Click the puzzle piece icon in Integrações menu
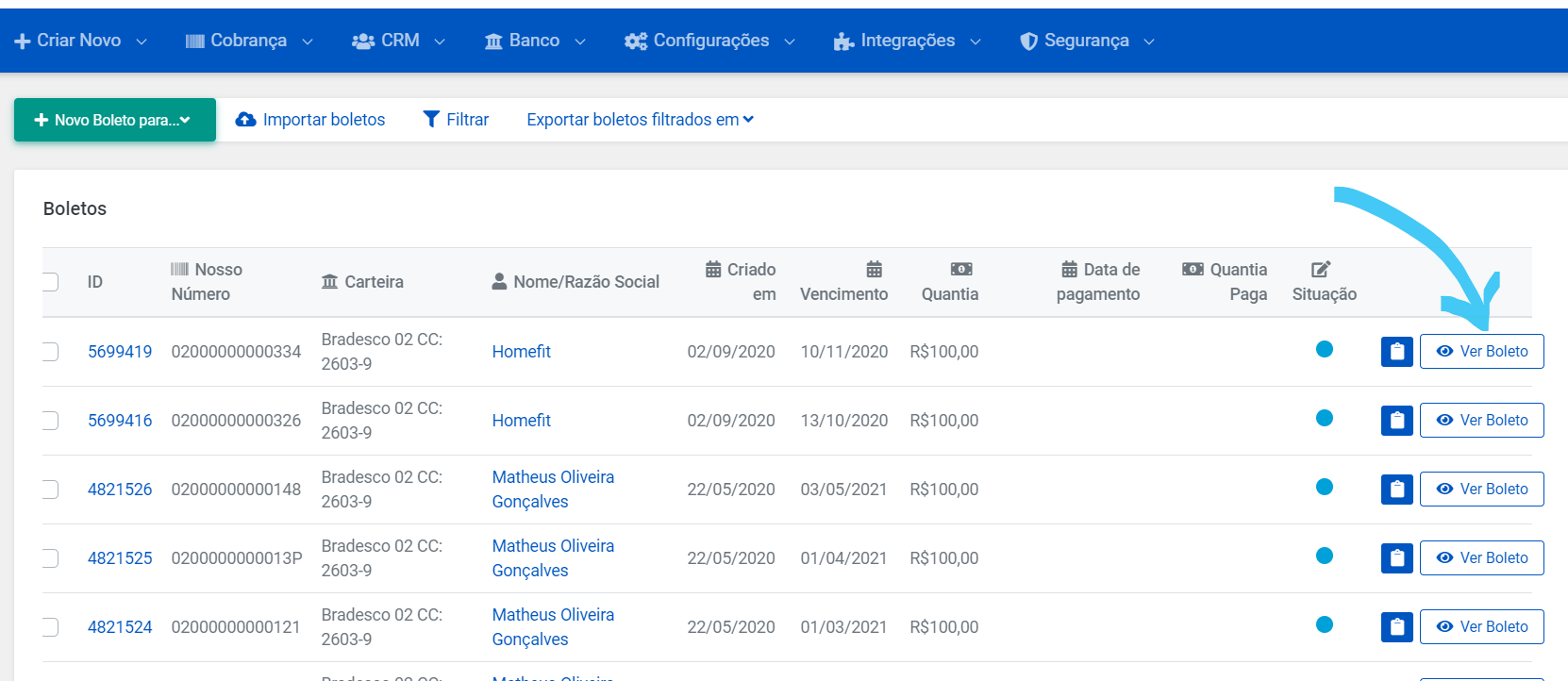 click(x=843, y=42)
